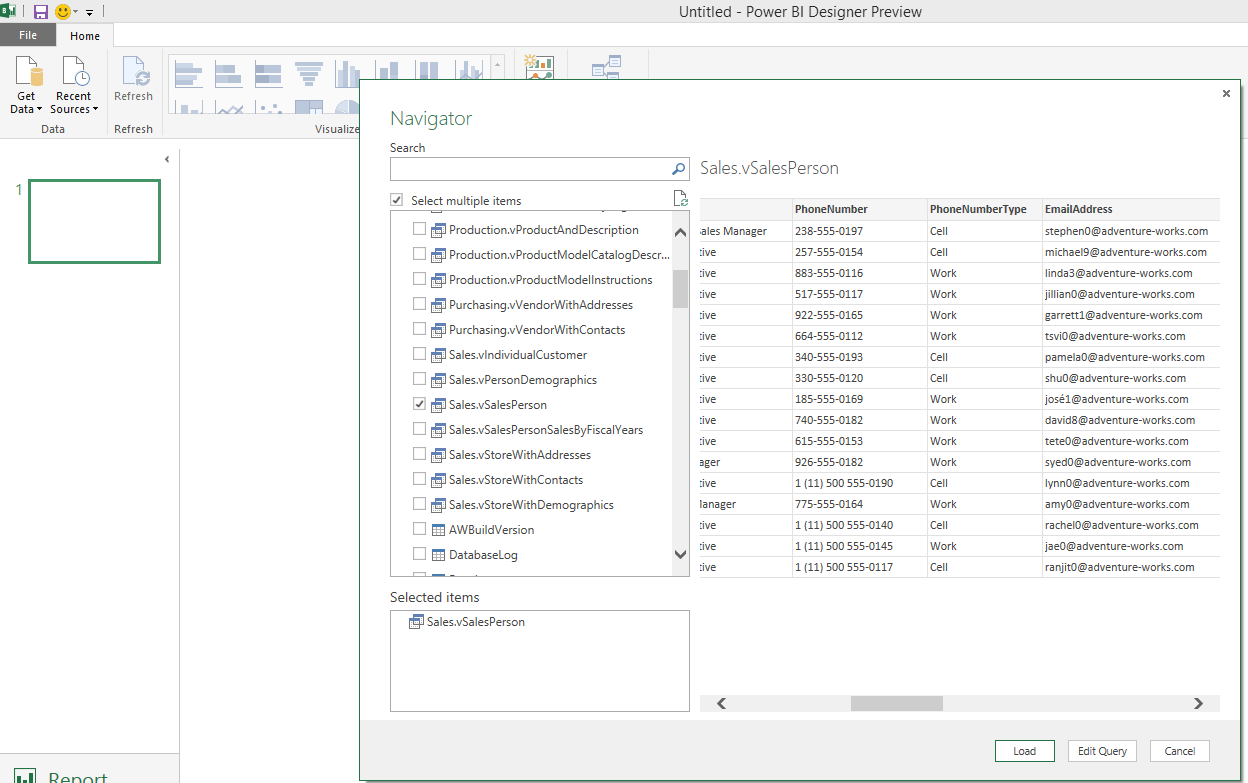Click the Production.vProductModelCatalogDescr... row label

coord(559,255)
